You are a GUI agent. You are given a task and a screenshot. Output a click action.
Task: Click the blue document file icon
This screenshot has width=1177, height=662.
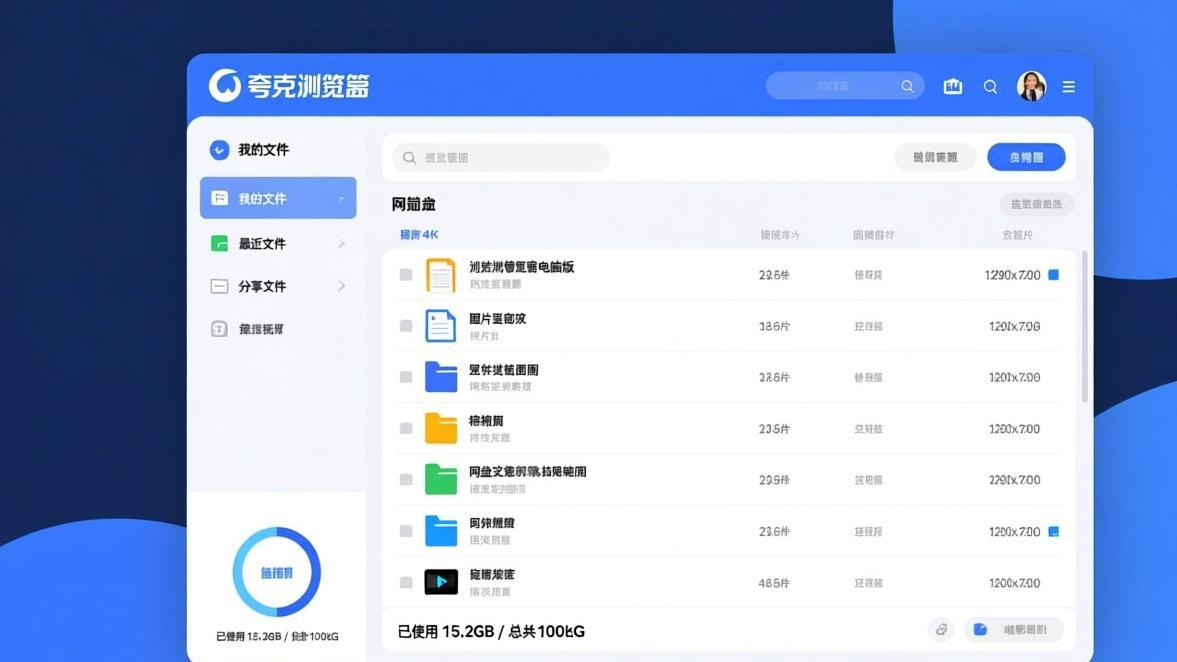[441, 326]
